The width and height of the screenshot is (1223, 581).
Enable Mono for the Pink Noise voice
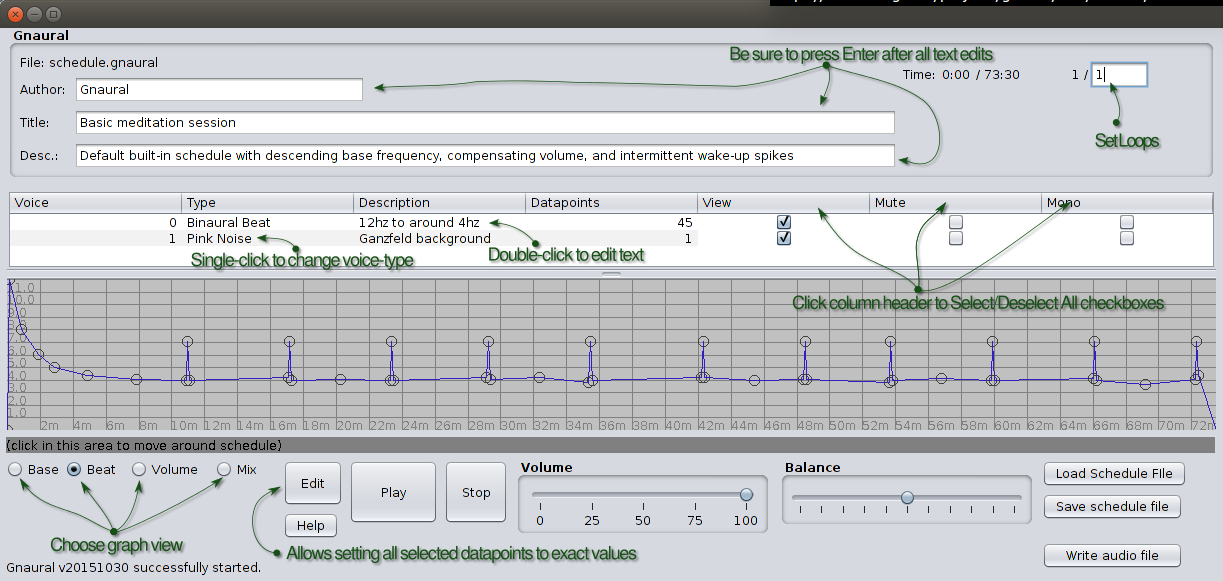[x=1127, y=239]
